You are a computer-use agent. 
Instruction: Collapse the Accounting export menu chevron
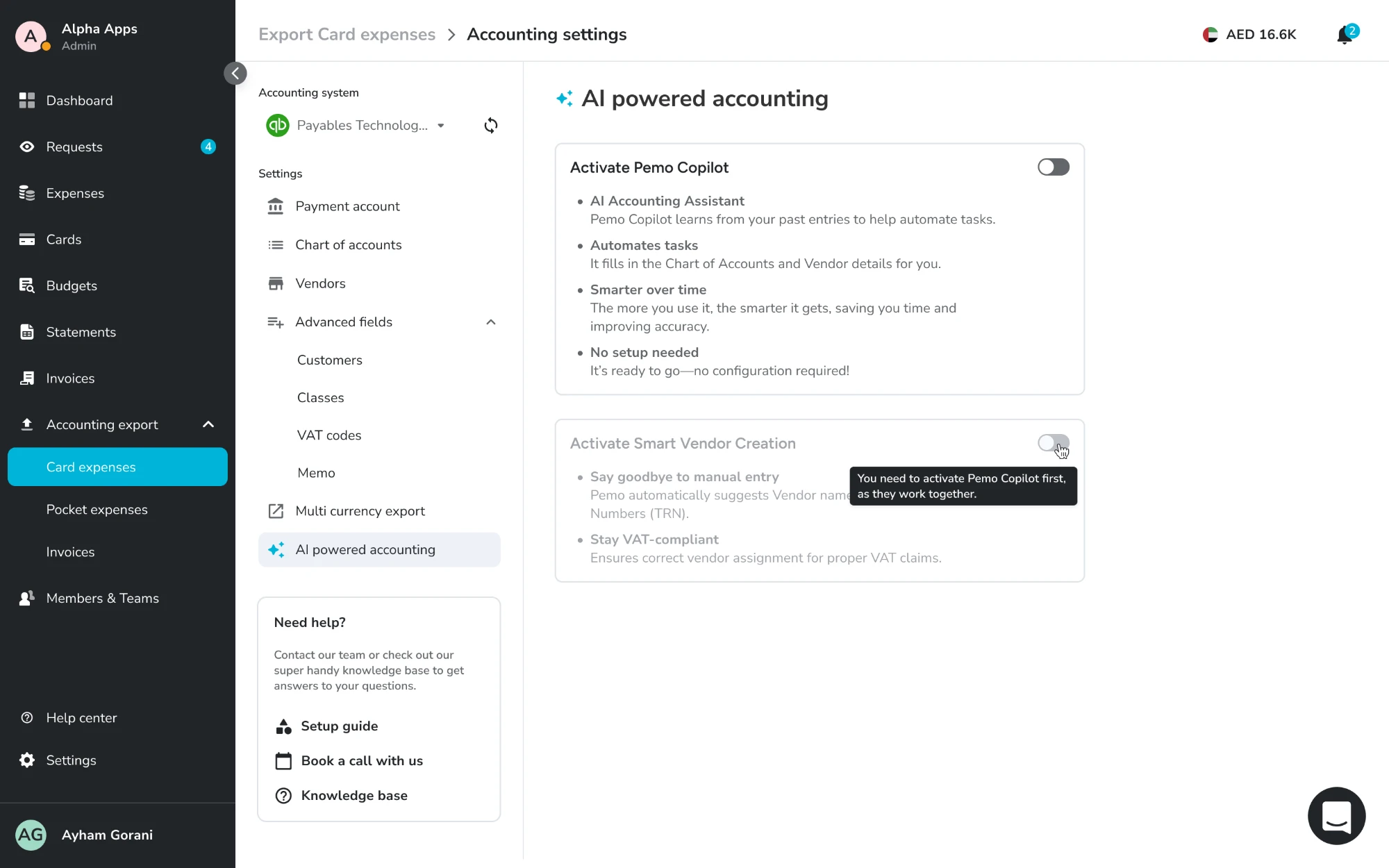coord(208,424)
